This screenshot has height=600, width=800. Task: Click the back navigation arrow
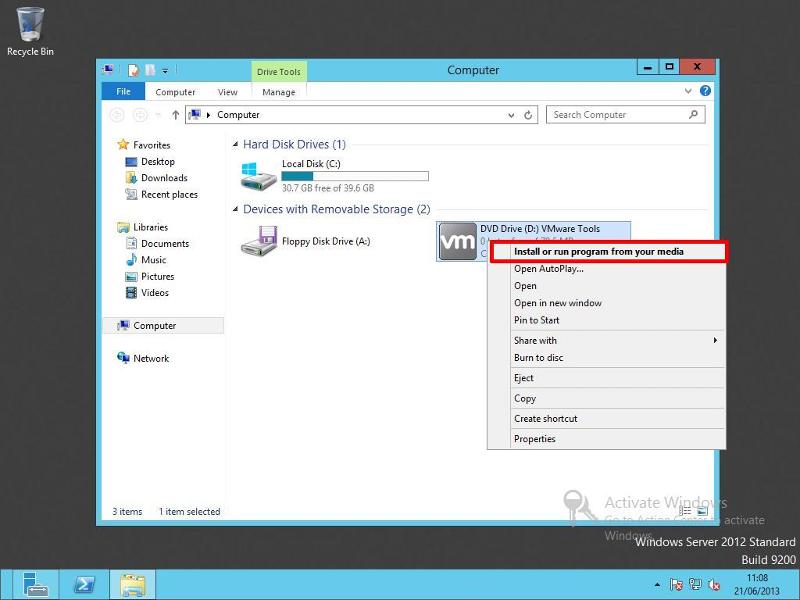coord(117,115)
